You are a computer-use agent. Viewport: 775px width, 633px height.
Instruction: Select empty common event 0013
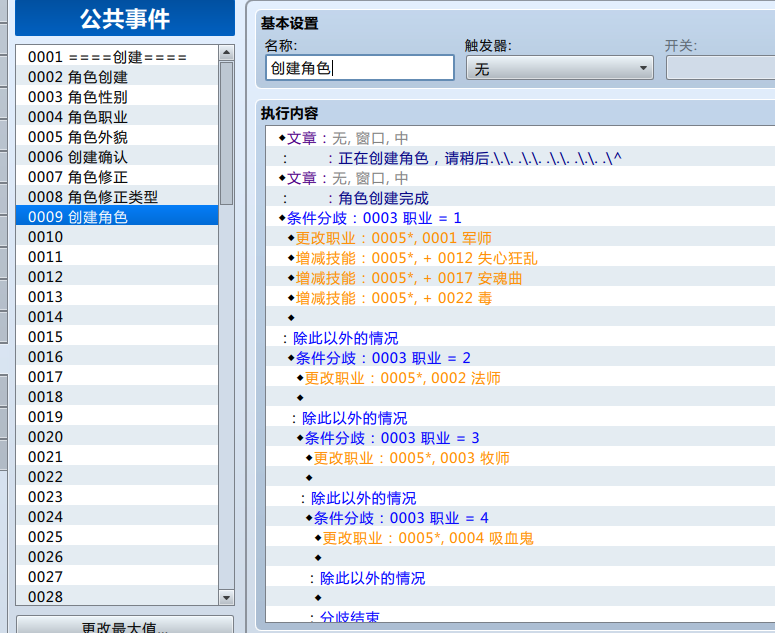click(x=117, y=296)
